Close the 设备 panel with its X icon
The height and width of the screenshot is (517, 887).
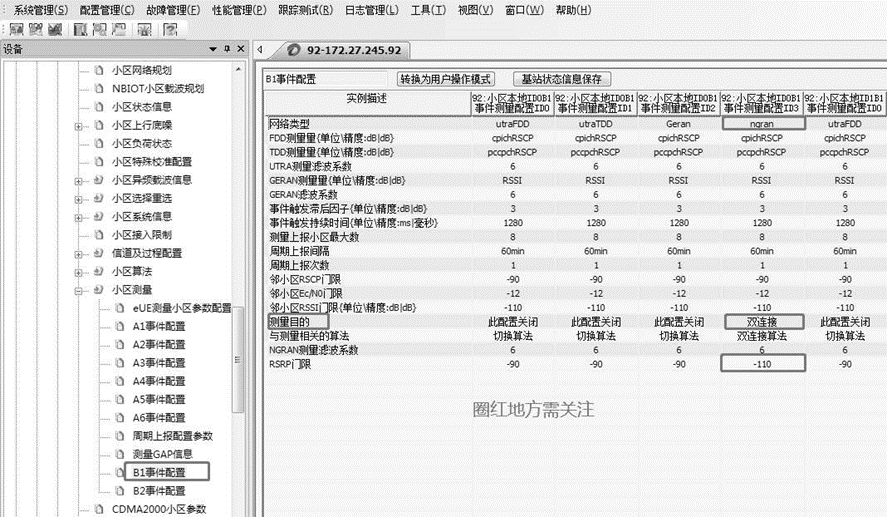241,49
